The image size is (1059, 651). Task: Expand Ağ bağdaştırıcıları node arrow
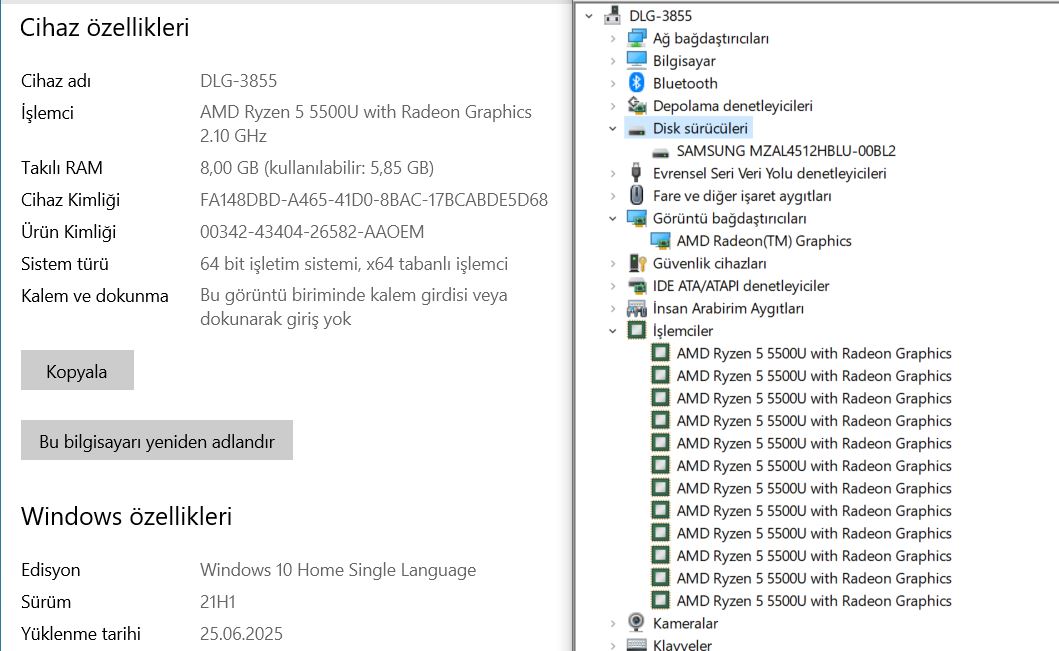[x=613, y=38]
